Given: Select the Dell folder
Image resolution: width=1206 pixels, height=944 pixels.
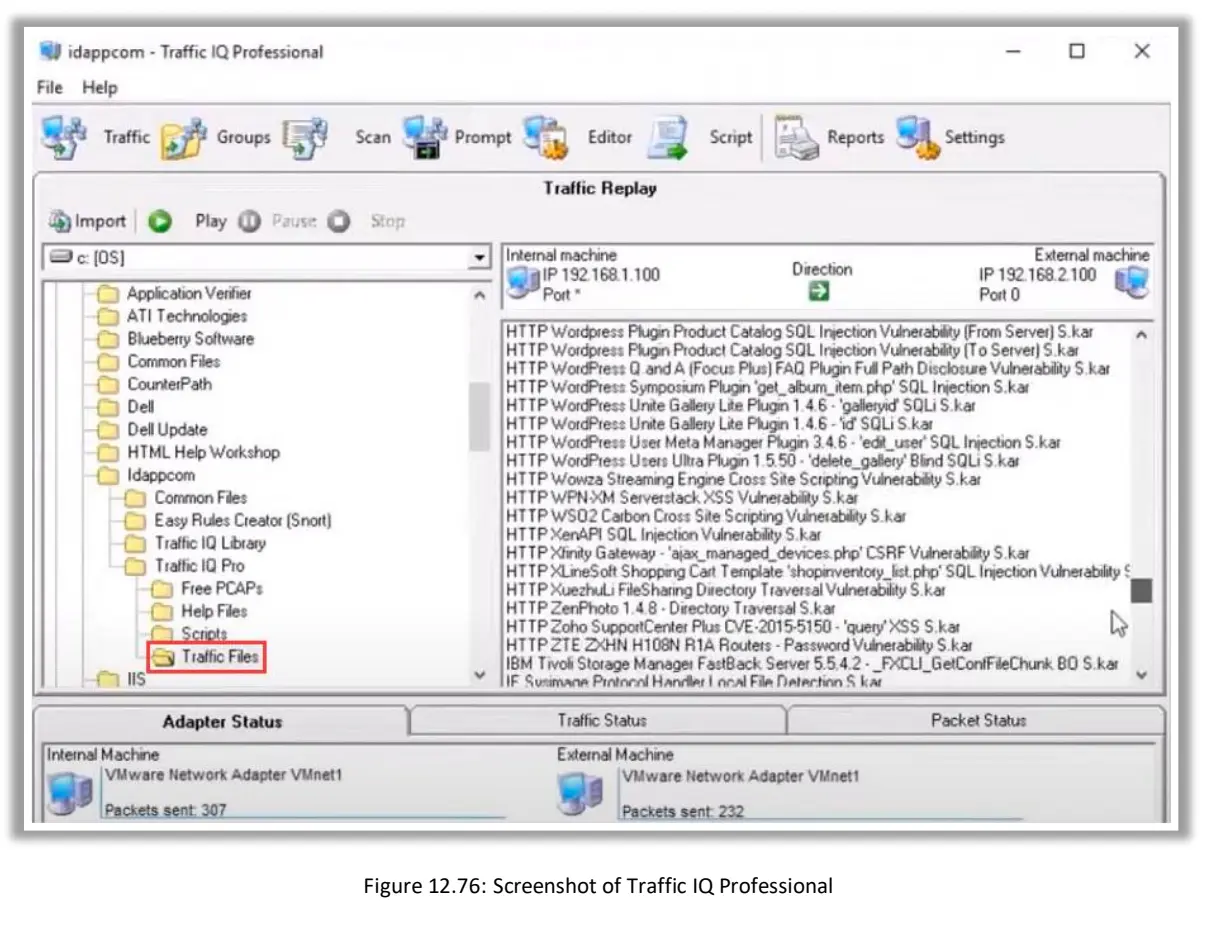Looking at the screenshot, I should 140,407.
